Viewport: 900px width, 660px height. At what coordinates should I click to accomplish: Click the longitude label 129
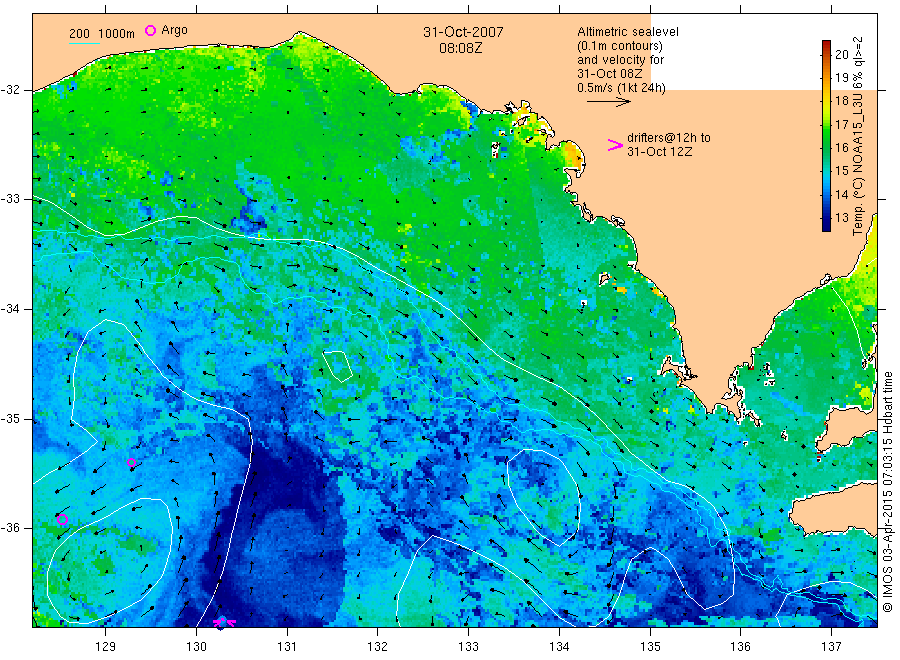tap(106, 647)
